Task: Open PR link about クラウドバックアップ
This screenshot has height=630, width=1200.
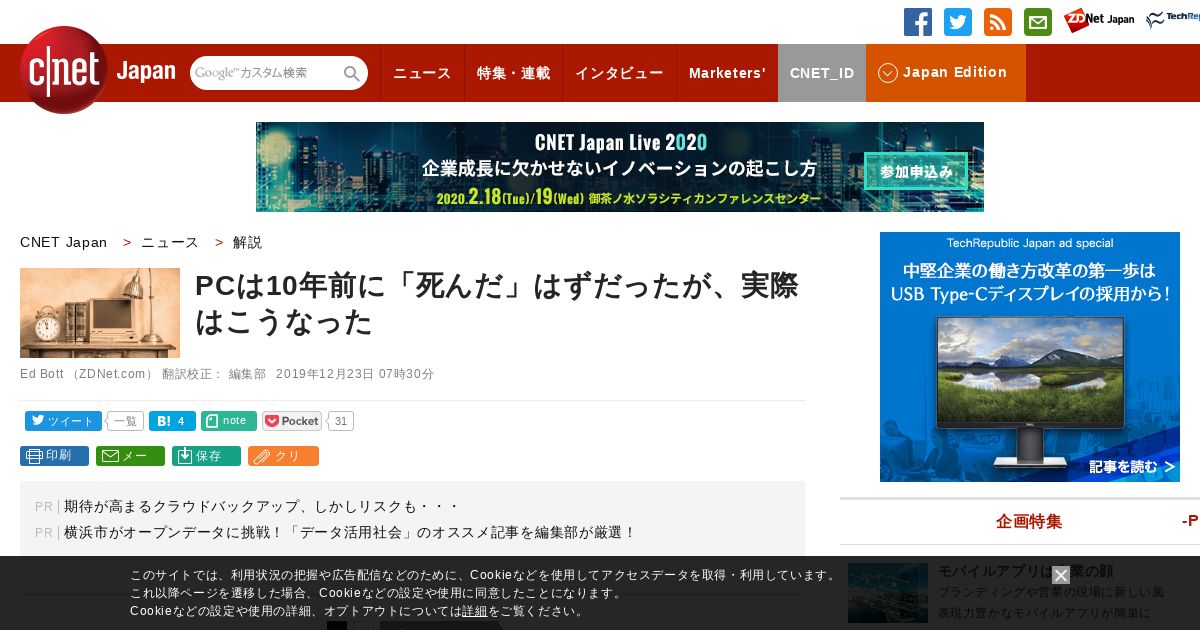Action: 262,507
